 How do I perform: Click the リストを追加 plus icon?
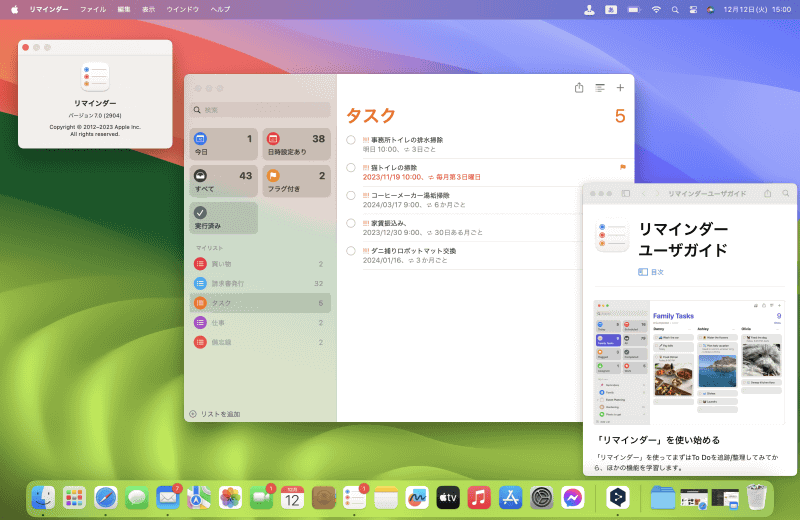point(193,414)
